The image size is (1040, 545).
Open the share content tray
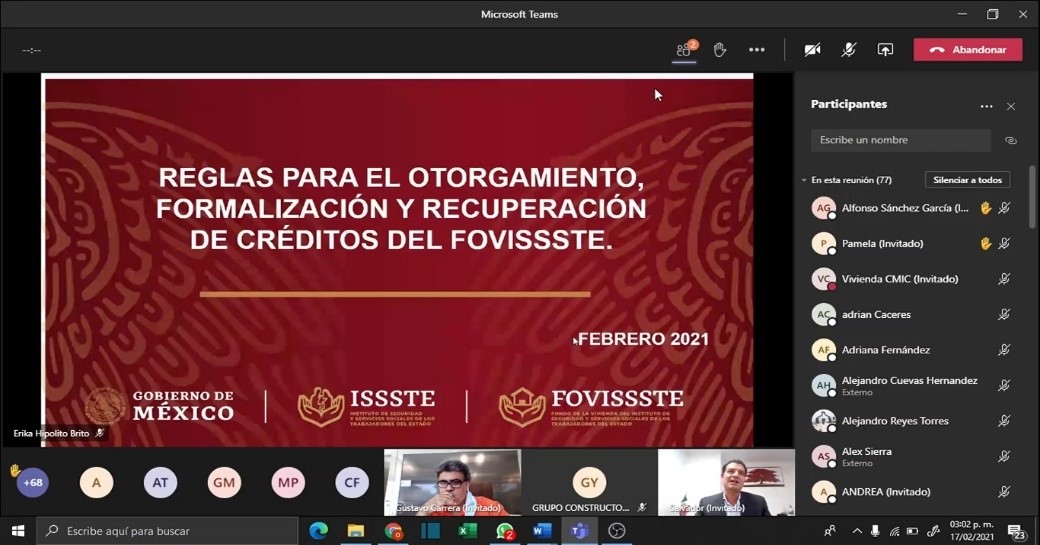[x=885, y=50]
